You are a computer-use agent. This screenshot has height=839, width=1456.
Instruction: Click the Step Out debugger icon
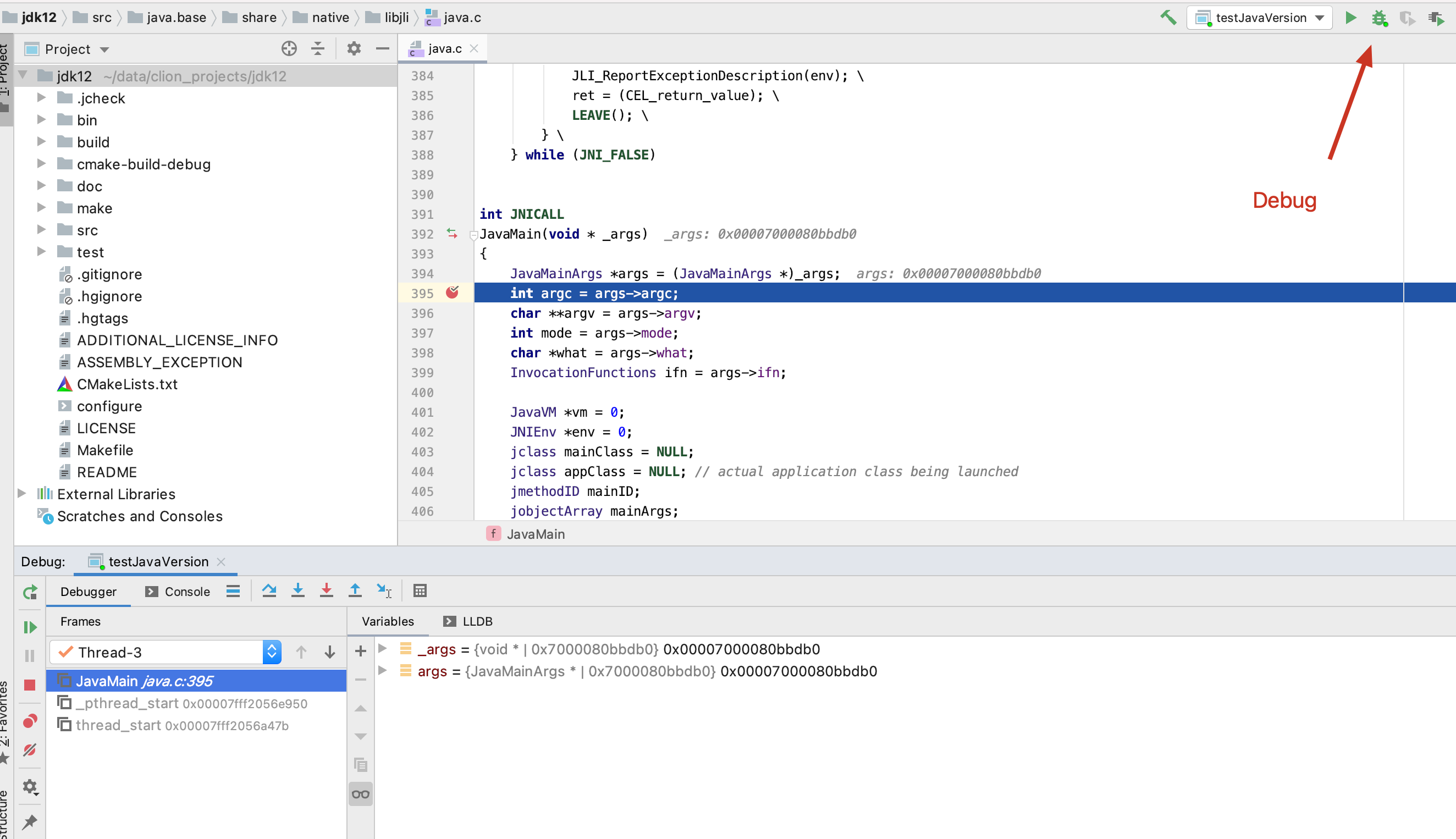point(355,590)
